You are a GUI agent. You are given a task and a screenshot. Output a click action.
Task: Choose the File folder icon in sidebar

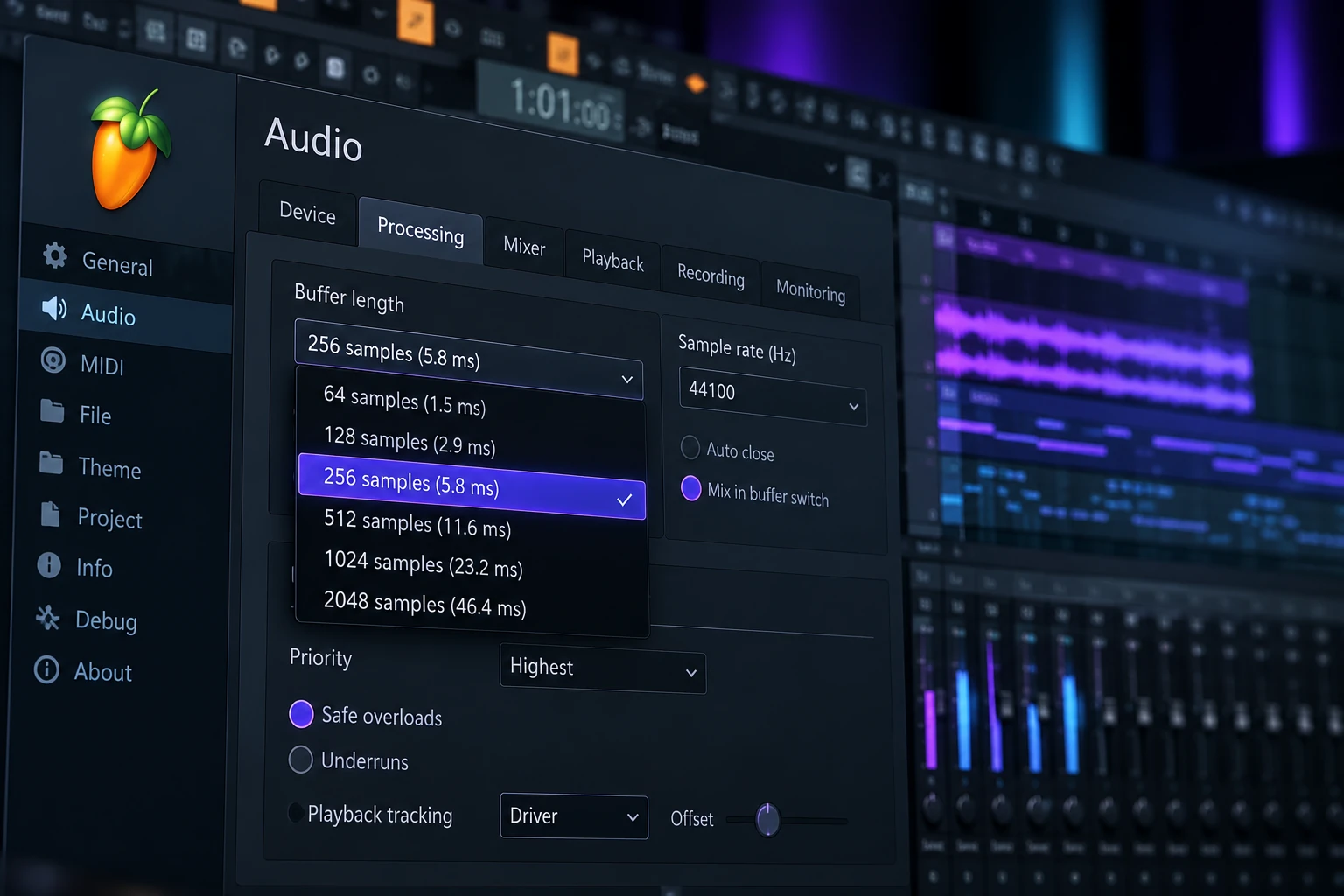tap(52, 411)
